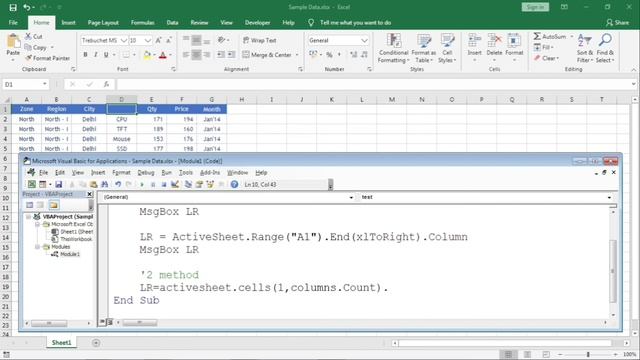Click View Code icon in Project pane
Viewport: 640px width, 360px height.
tap(30, 205)
